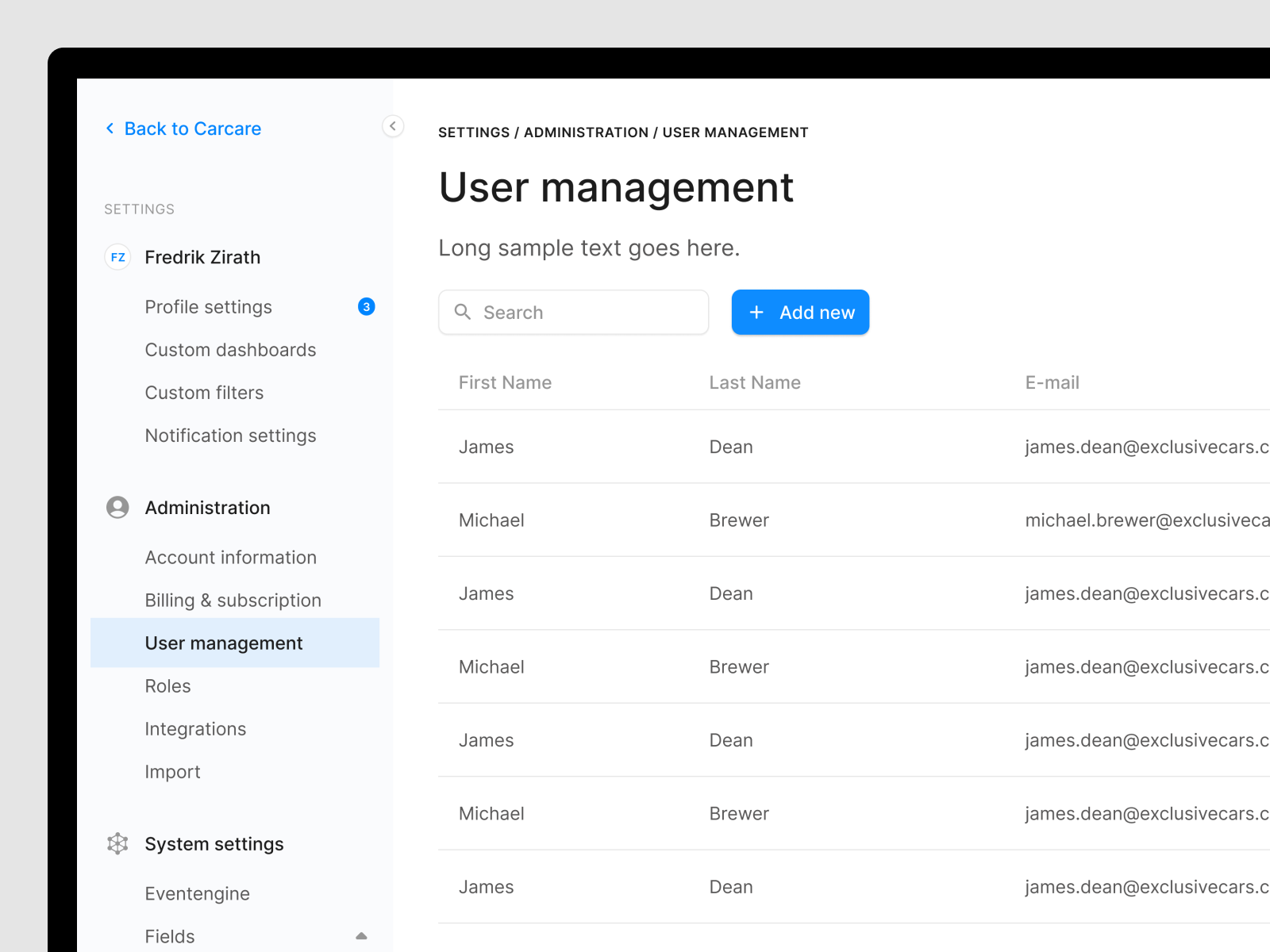Click Back to Carcare

(x=192, y=129)
